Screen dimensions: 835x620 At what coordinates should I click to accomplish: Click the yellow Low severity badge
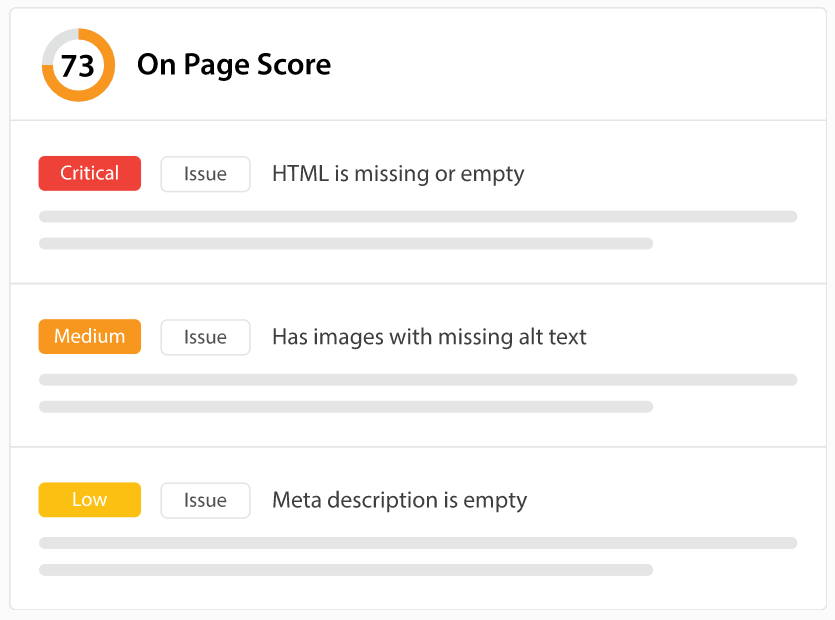click(x=89, y=499)
